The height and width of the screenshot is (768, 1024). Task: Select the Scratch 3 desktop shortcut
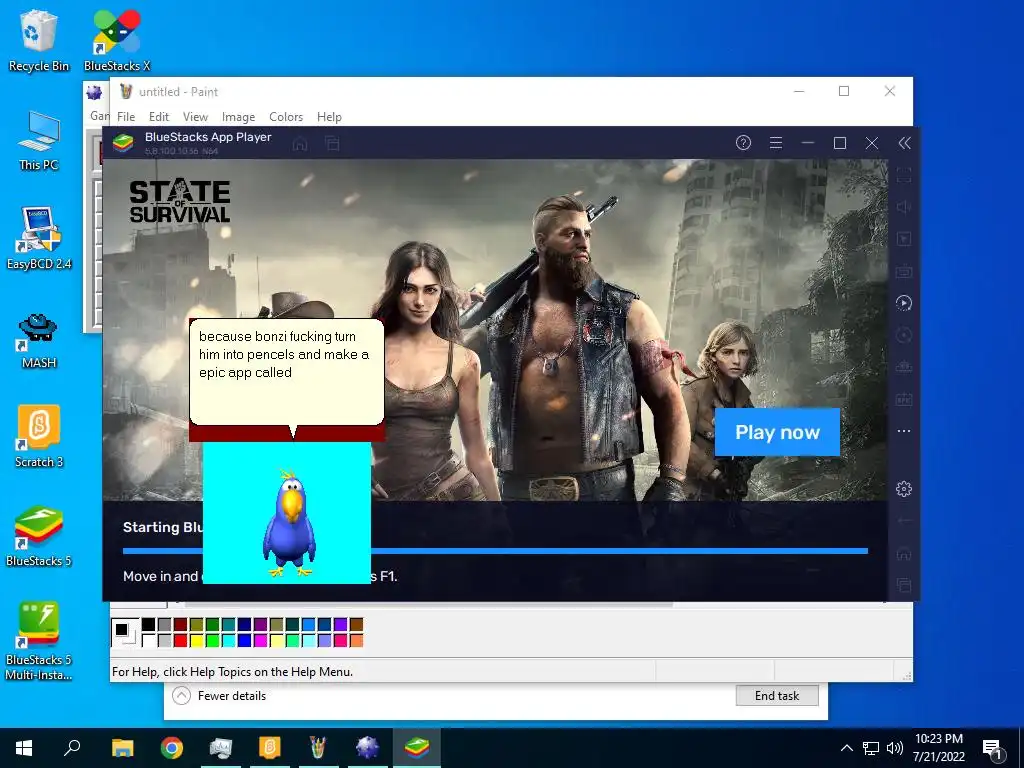click(x=39, y=436)
